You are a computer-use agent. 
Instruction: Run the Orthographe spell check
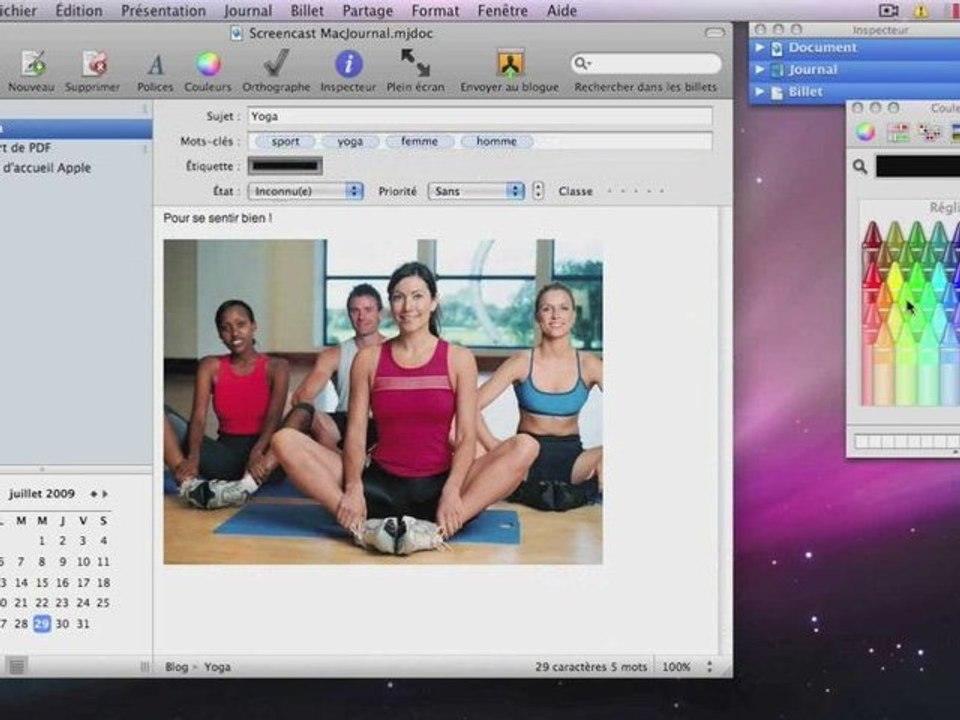click(x=276, y=71)
